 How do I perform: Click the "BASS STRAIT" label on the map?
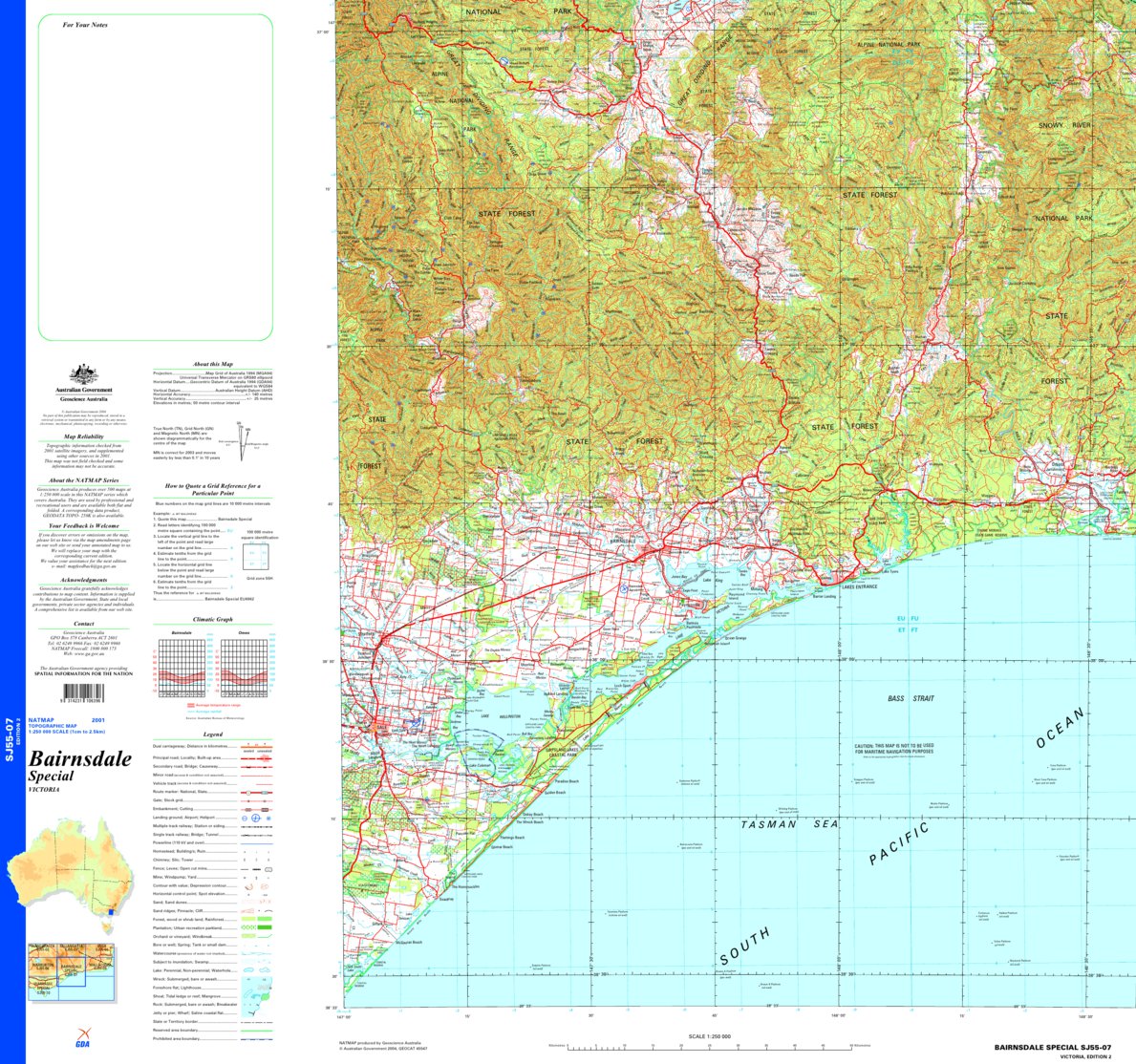click(x=911, y=698)
